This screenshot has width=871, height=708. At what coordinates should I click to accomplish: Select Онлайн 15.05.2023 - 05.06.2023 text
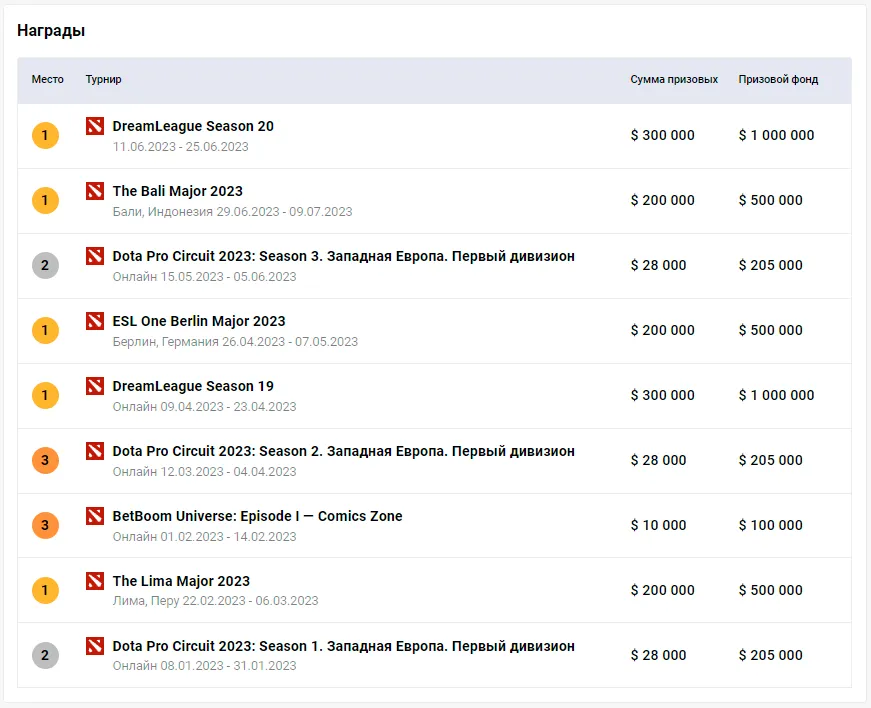pyautogui.click(x=204, y=277)
